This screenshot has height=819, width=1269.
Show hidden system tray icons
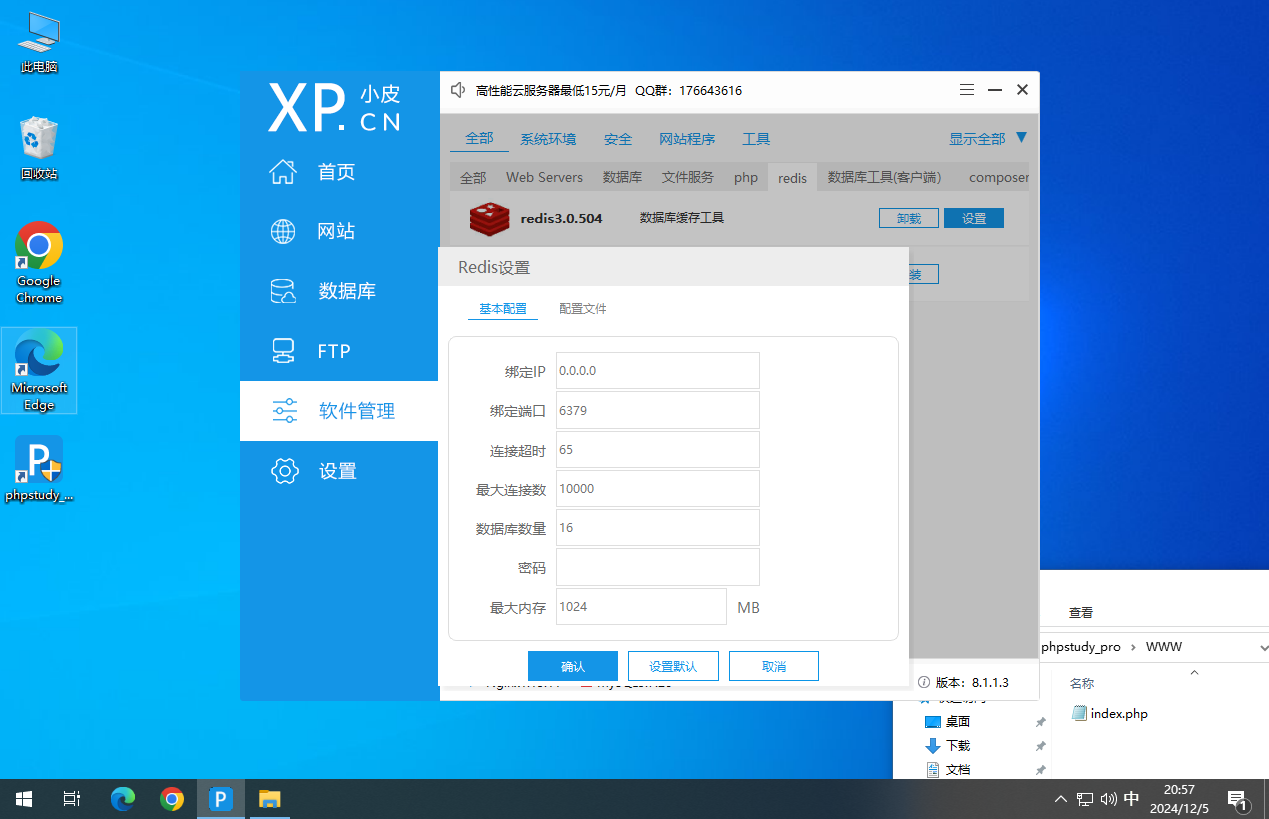[1060, 799]
